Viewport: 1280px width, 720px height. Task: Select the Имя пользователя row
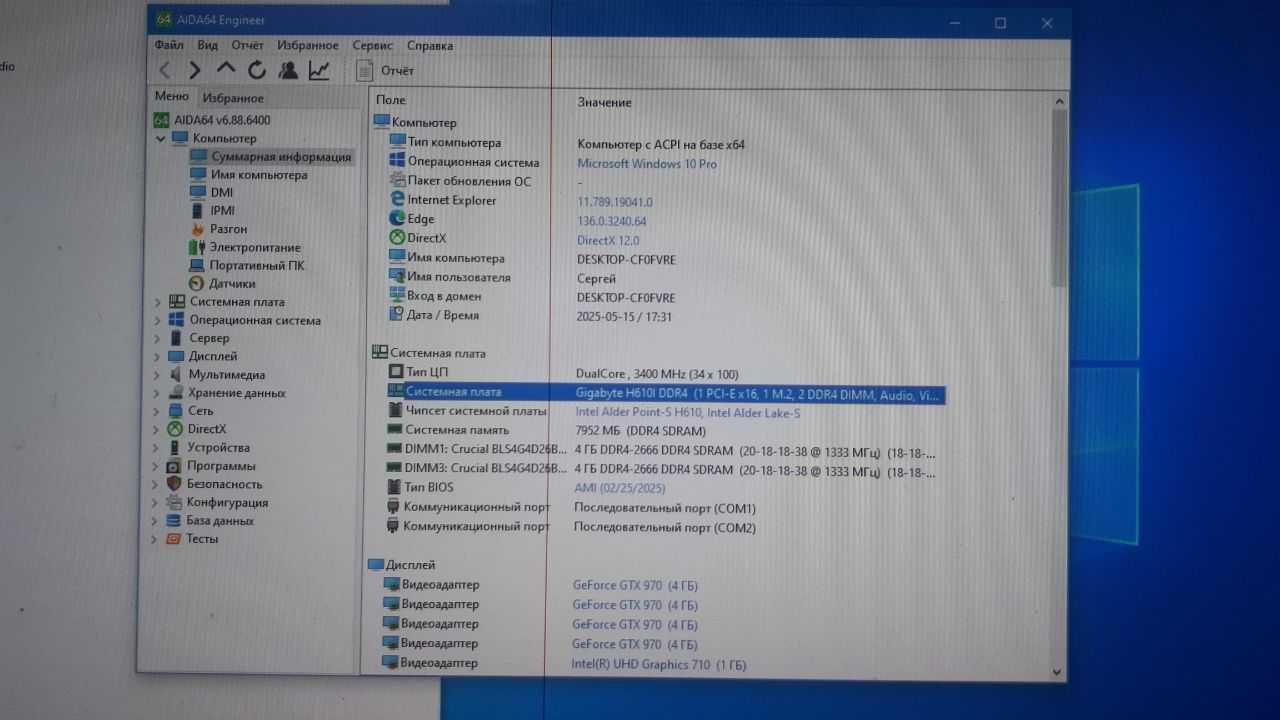pos(503,278)
